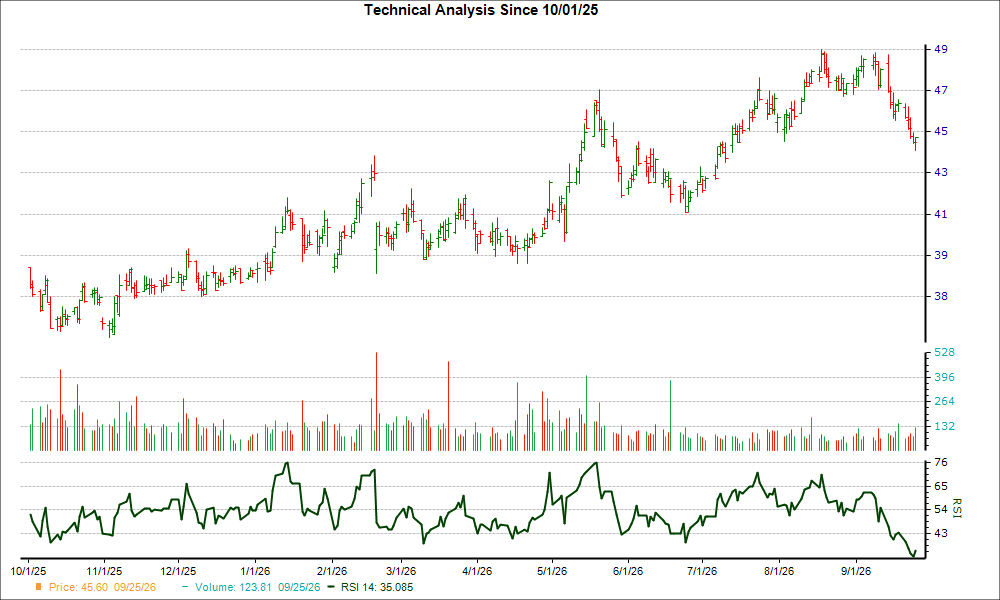Viewport: 1000px width, 600px height.
Task: Click the 3/1/26 date axis label
Action: [x=401, y=571]
